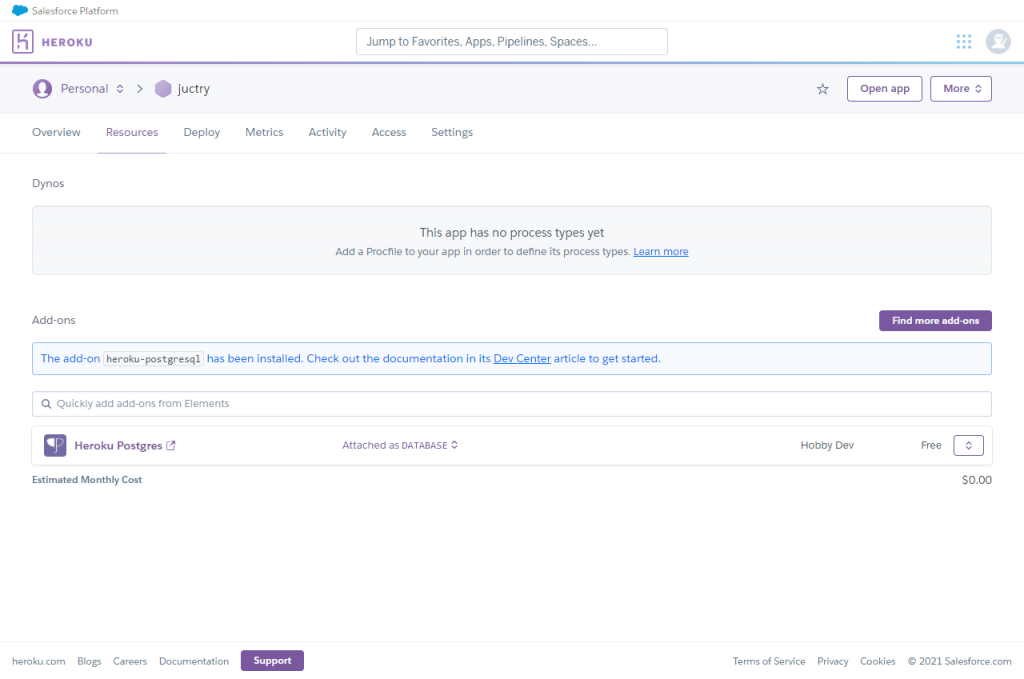This screenshot has width=1024, height=679.
Task: Click the Support button in footer
Action: click(272, 661)
